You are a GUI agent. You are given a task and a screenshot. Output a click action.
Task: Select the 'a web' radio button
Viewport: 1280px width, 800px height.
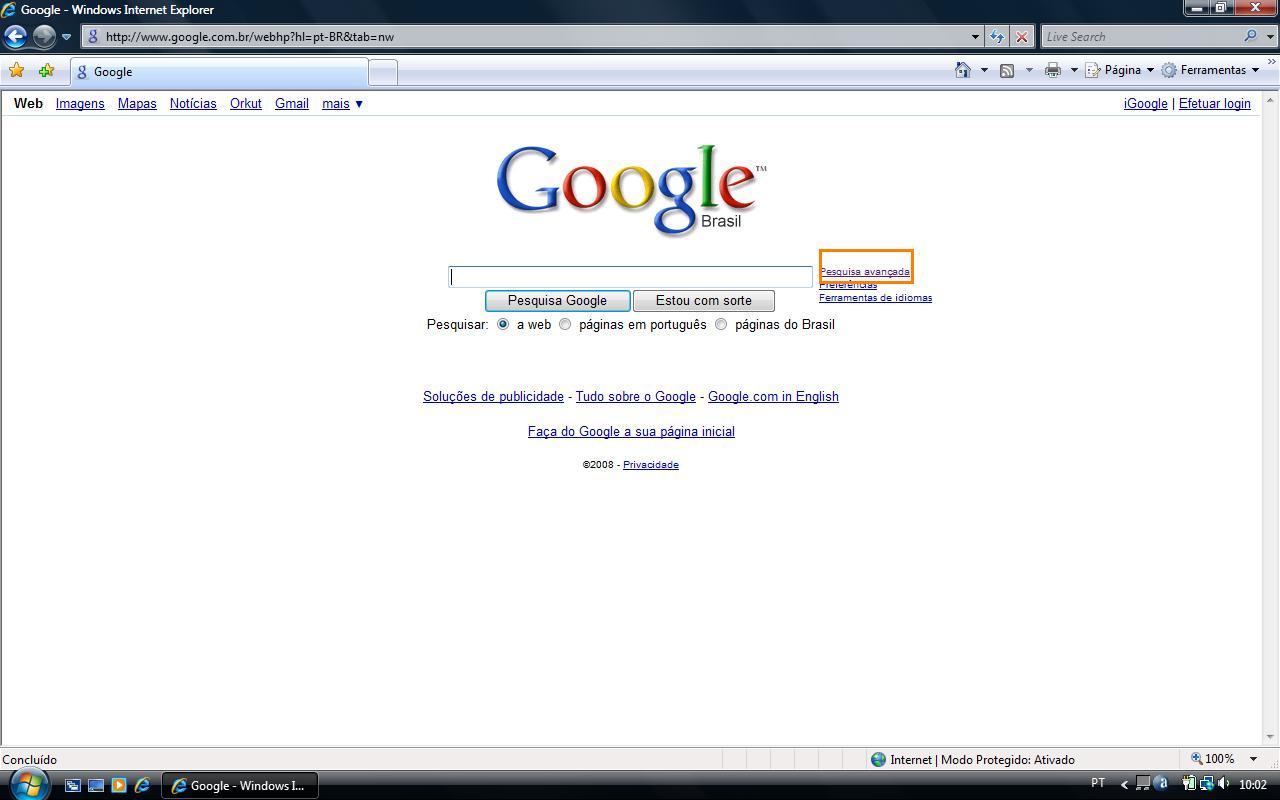(x=503, y=324)
